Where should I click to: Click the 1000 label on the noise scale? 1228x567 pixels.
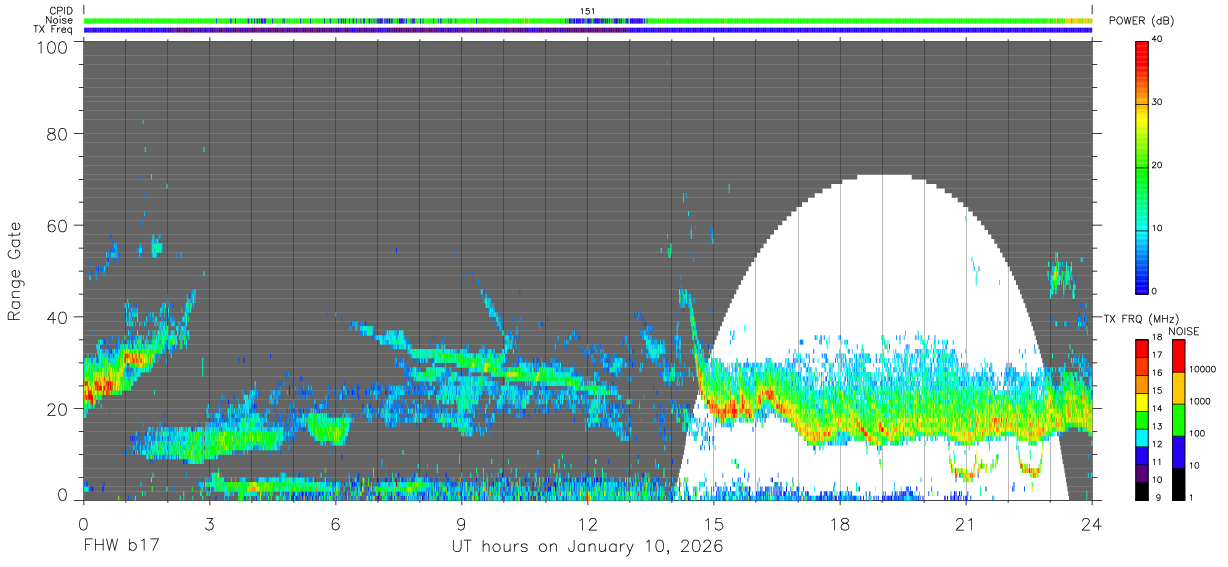click(x=1199, y=401)
